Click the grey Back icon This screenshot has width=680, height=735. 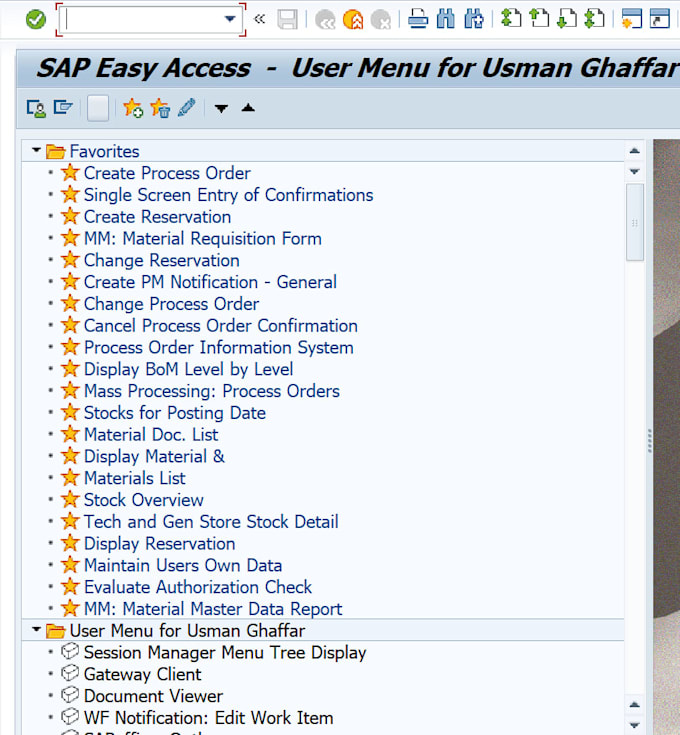pyautogui.click(x=325, y=20)
